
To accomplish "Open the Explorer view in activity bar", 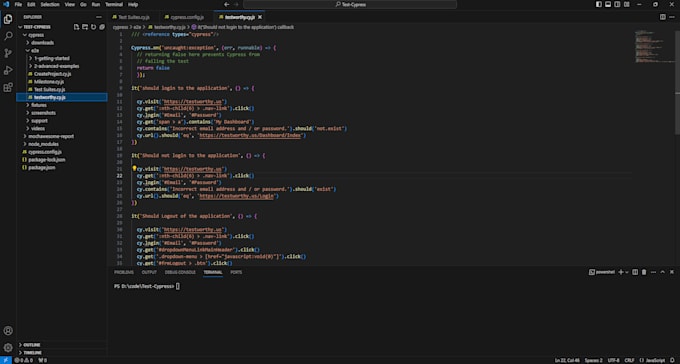I will 8,19.
